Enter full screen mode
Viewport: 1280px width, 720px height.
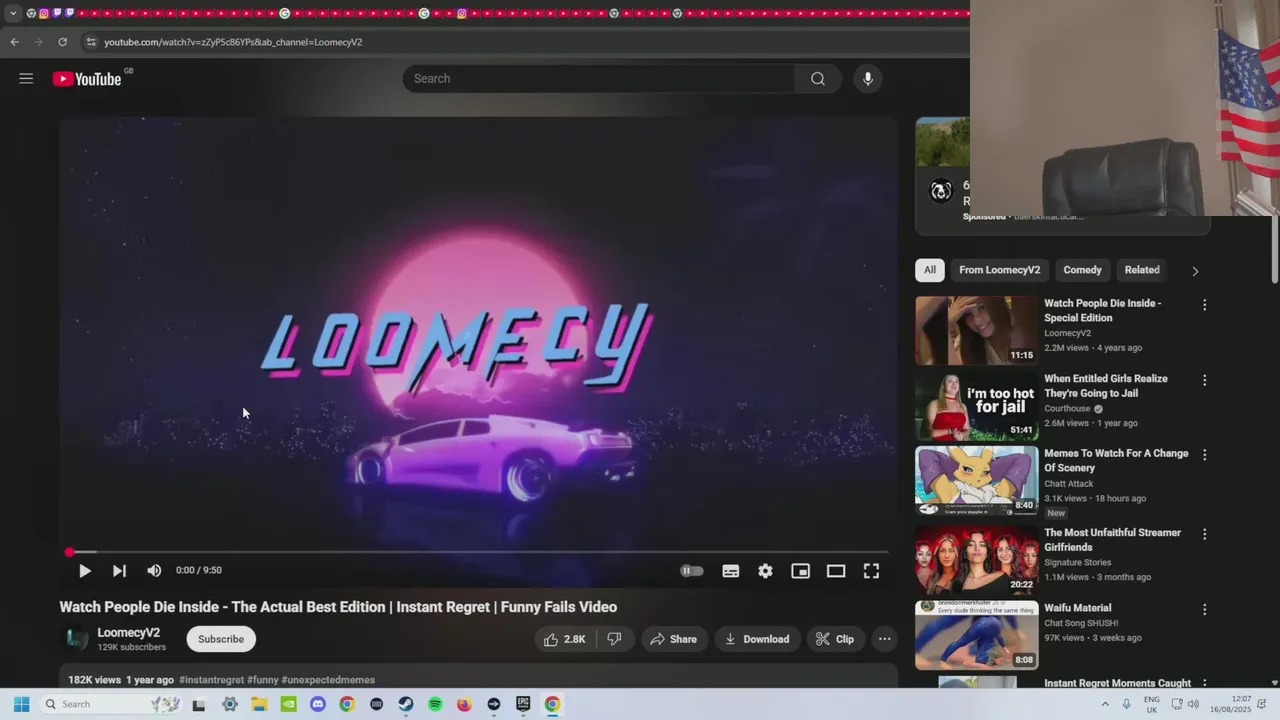coord(871,571)
